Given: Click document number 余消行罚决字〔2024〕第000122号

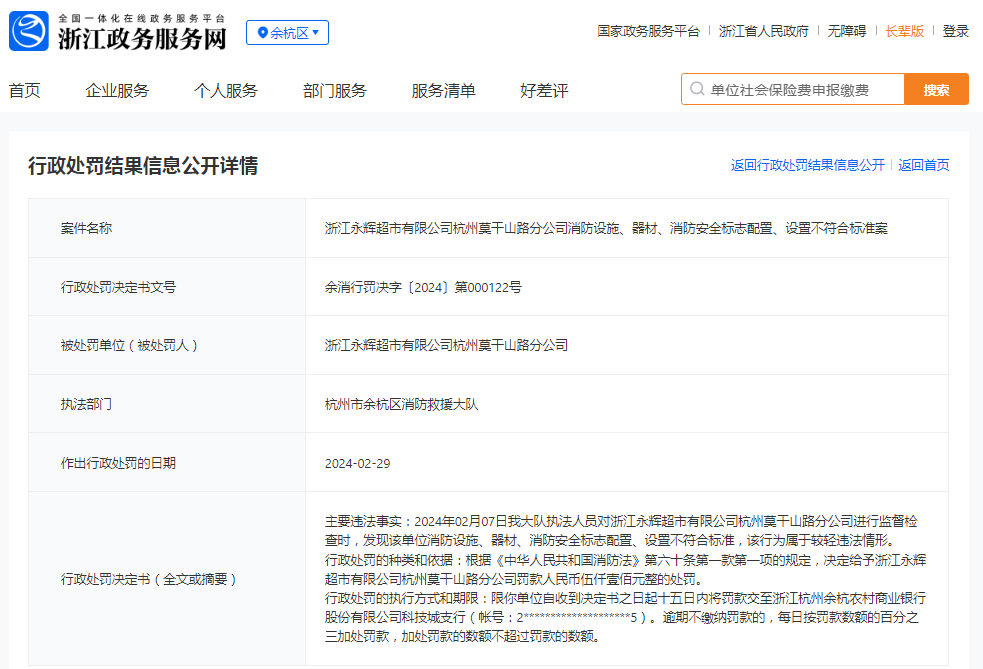Looking at the screenshot, I should 423,287.
